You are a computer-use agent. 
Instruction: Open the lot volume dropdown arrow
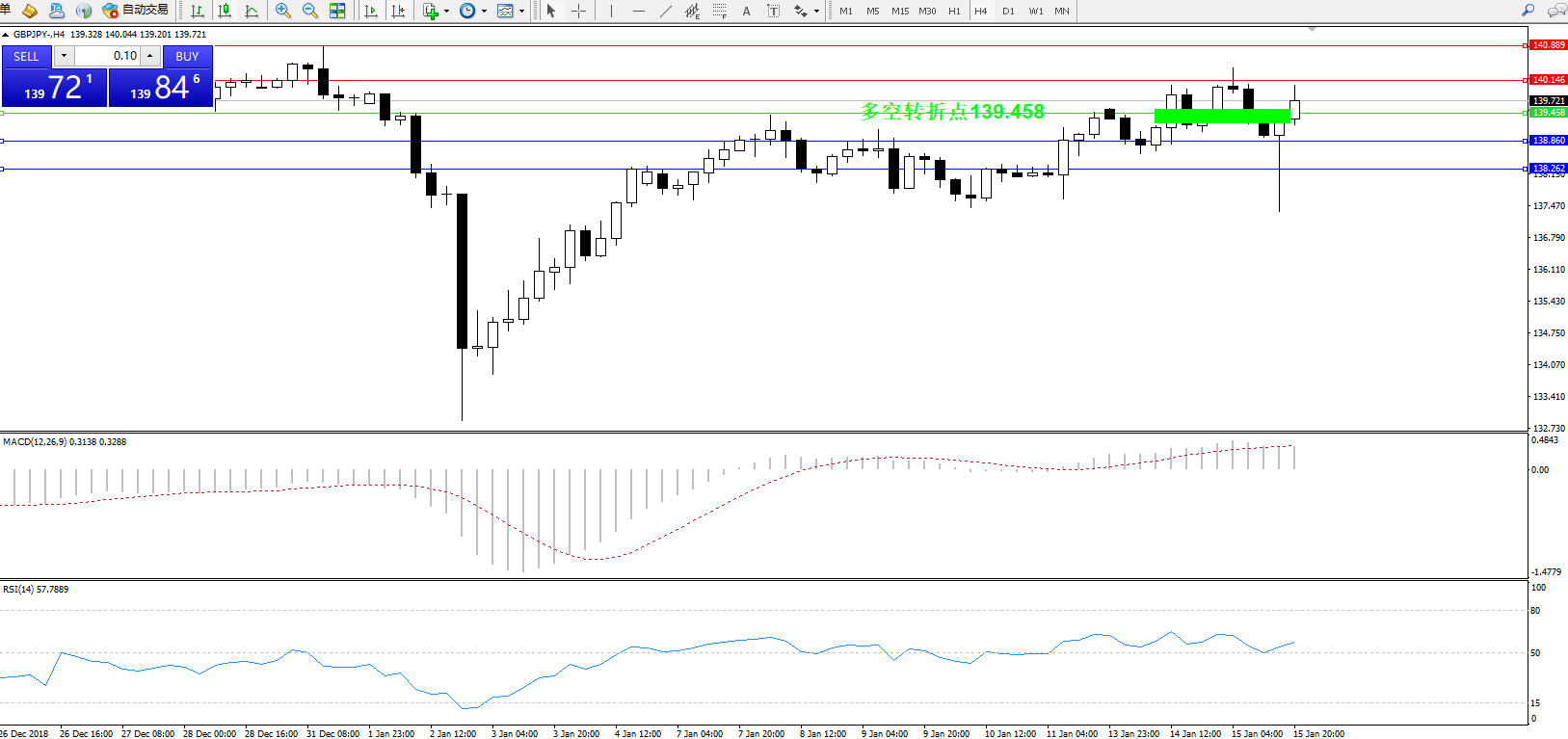[64, 56]
